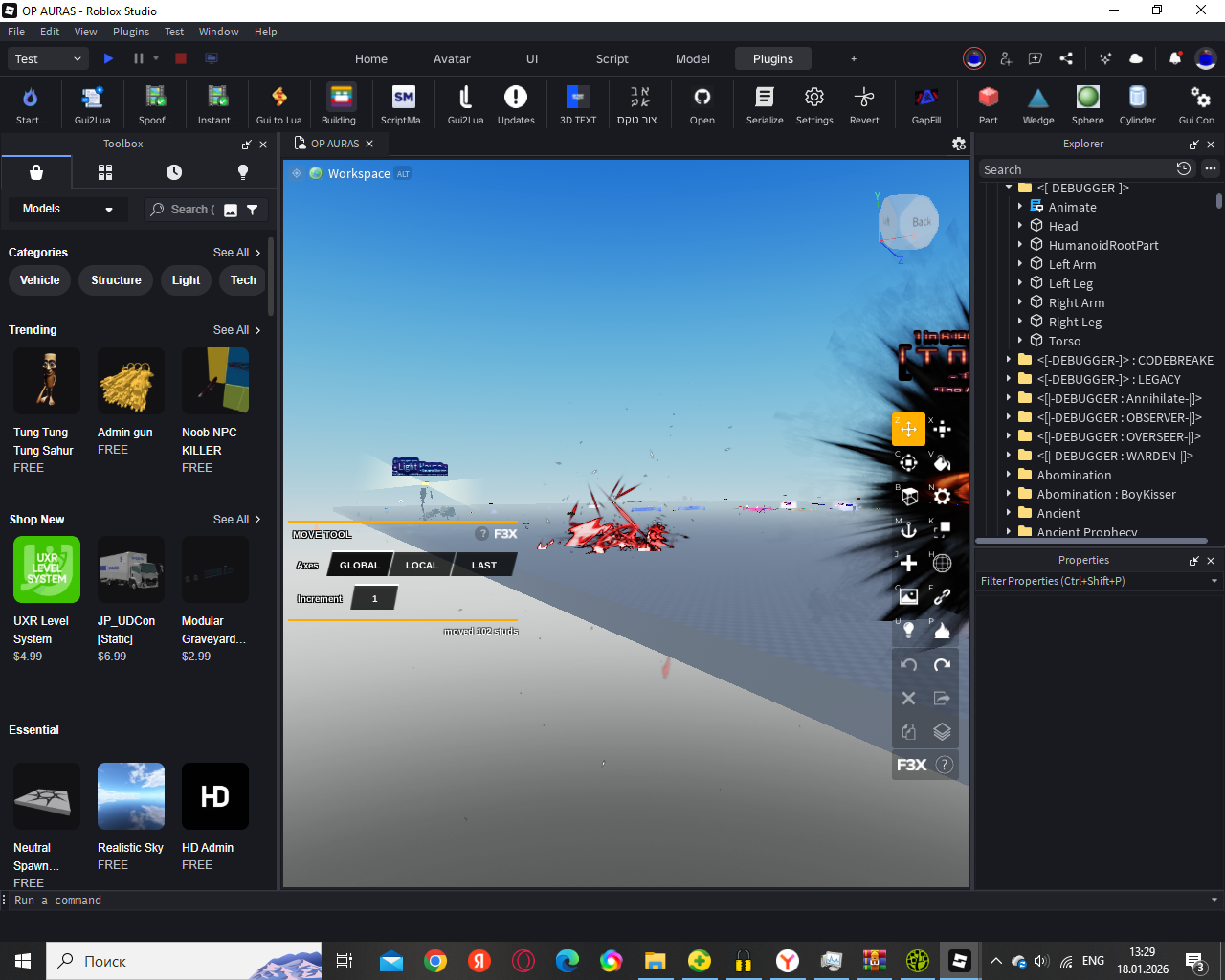Select the F3X New Part plus tool
This screenshot has height=980, width=1225.
[x=908, y=563]
